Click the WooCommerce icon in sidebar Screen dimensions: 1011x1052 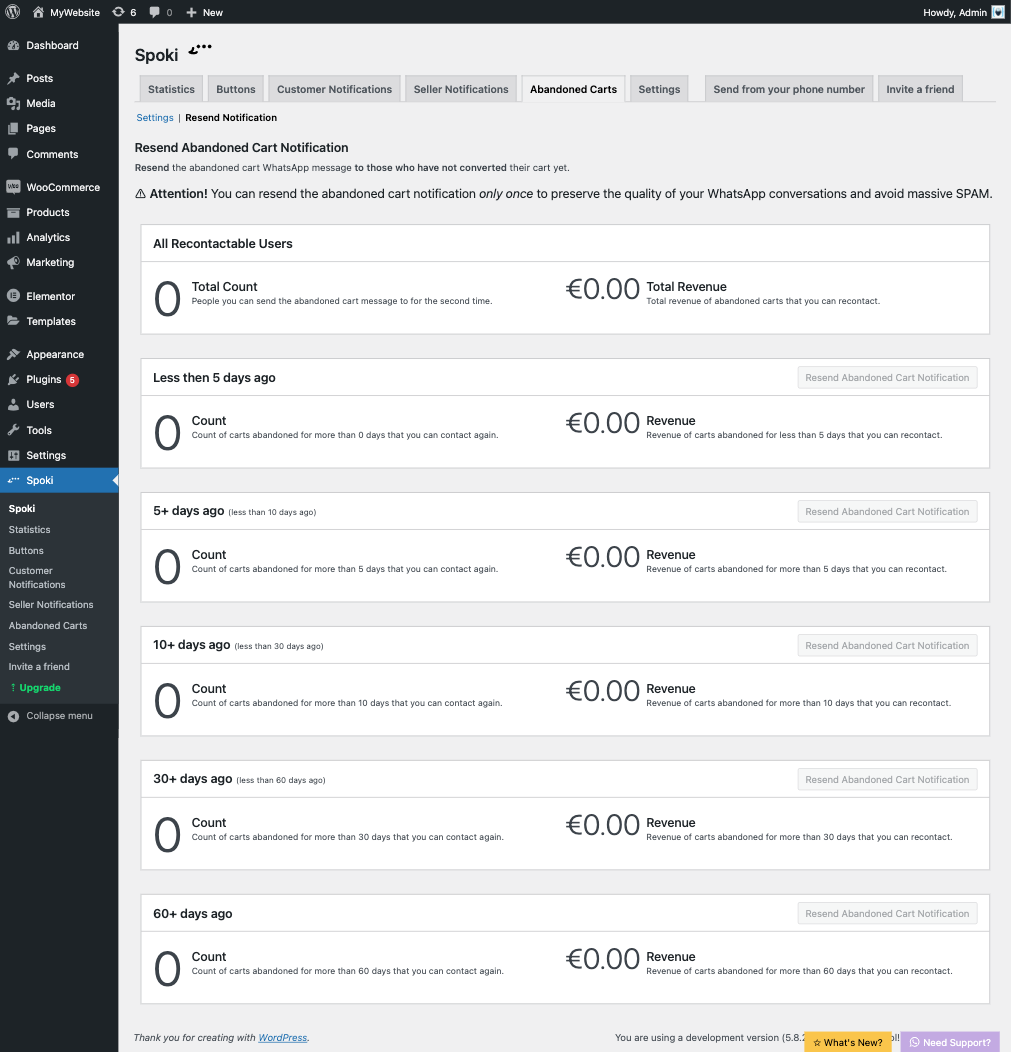[13, 187]
